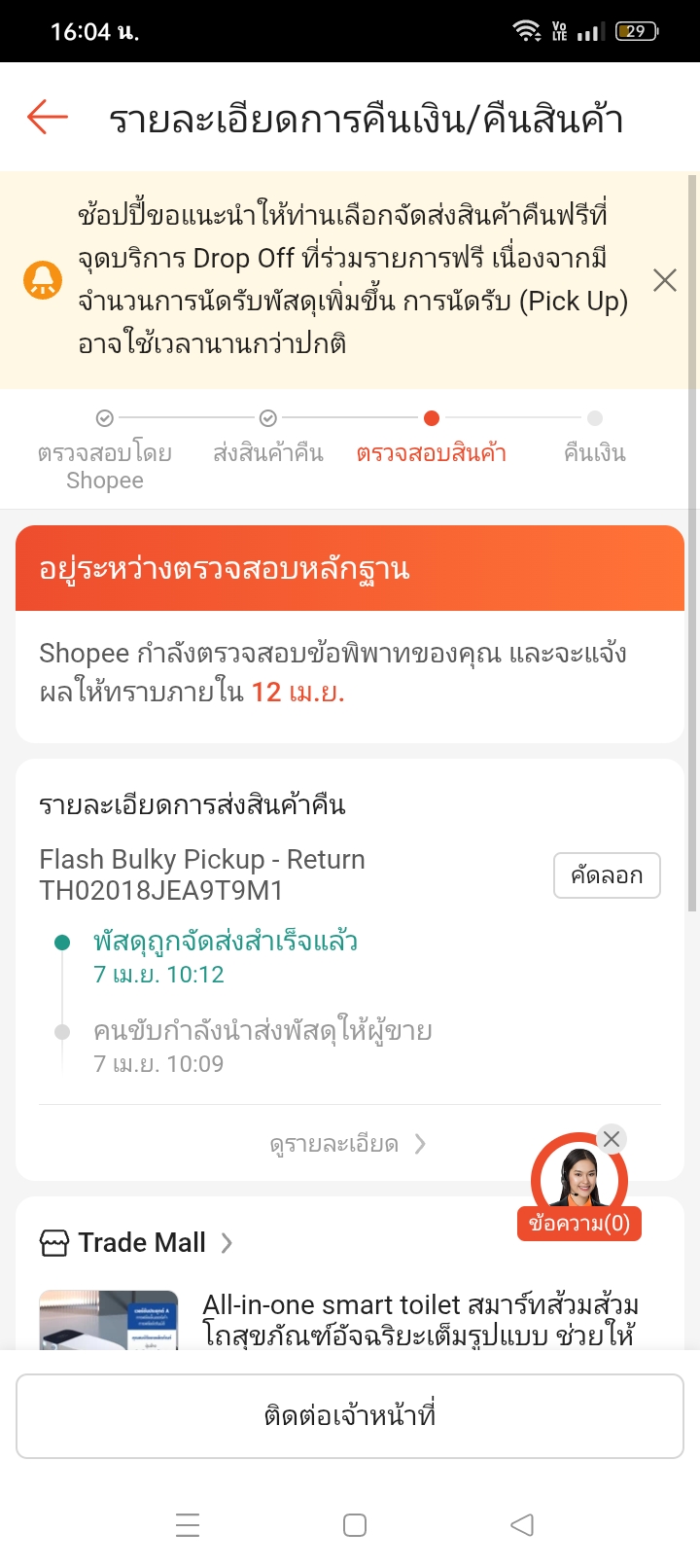Open the smart toilet product thumbnail
700x1568 pixels.
108,1319
